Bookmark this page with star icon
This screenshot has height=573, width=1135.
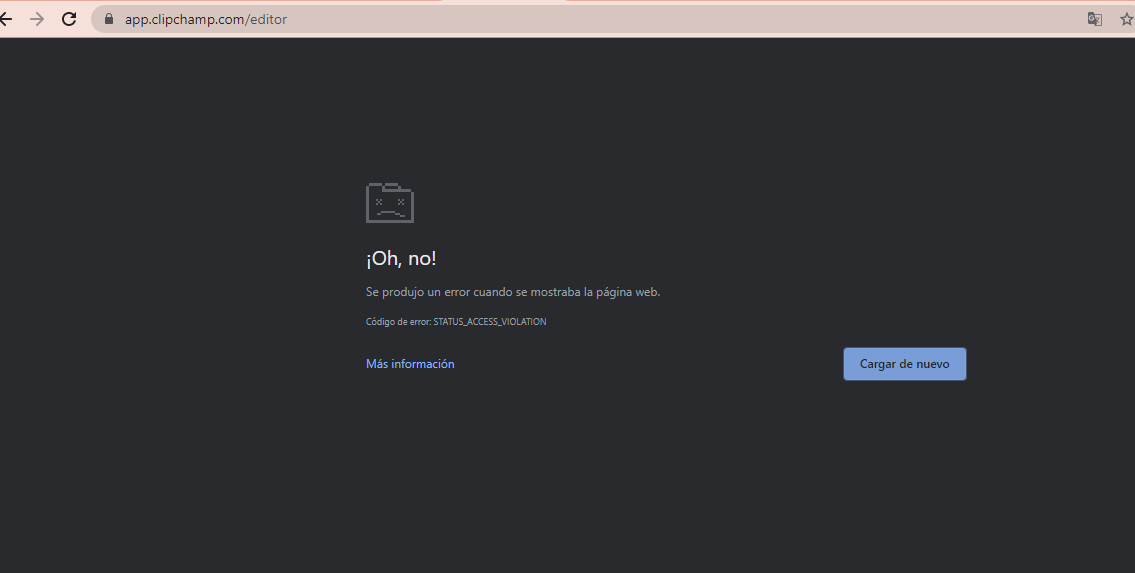tap(1126, 20)
